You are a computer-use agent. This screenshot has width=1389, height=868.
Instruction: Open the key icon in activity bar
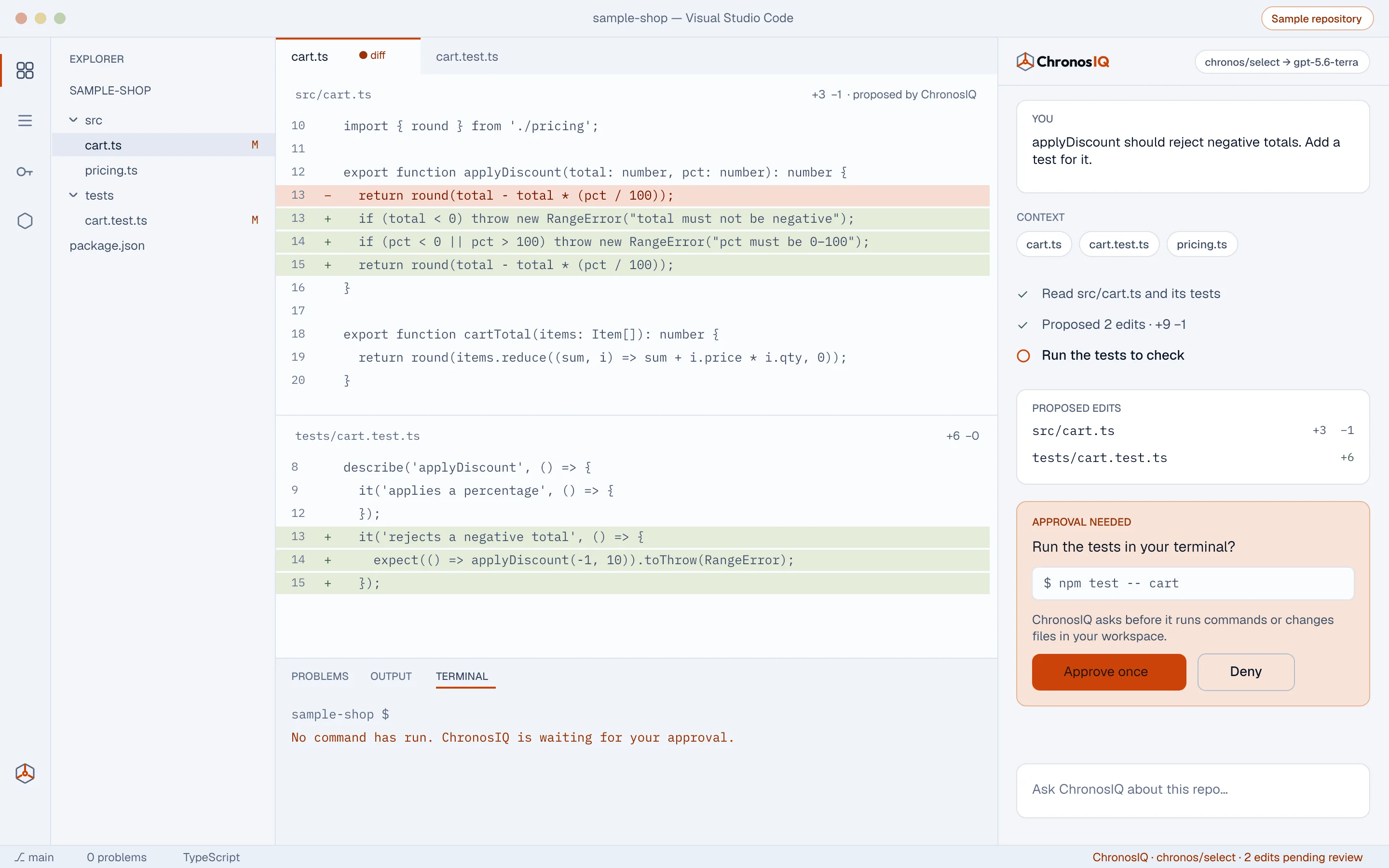(x=25, y=172)
